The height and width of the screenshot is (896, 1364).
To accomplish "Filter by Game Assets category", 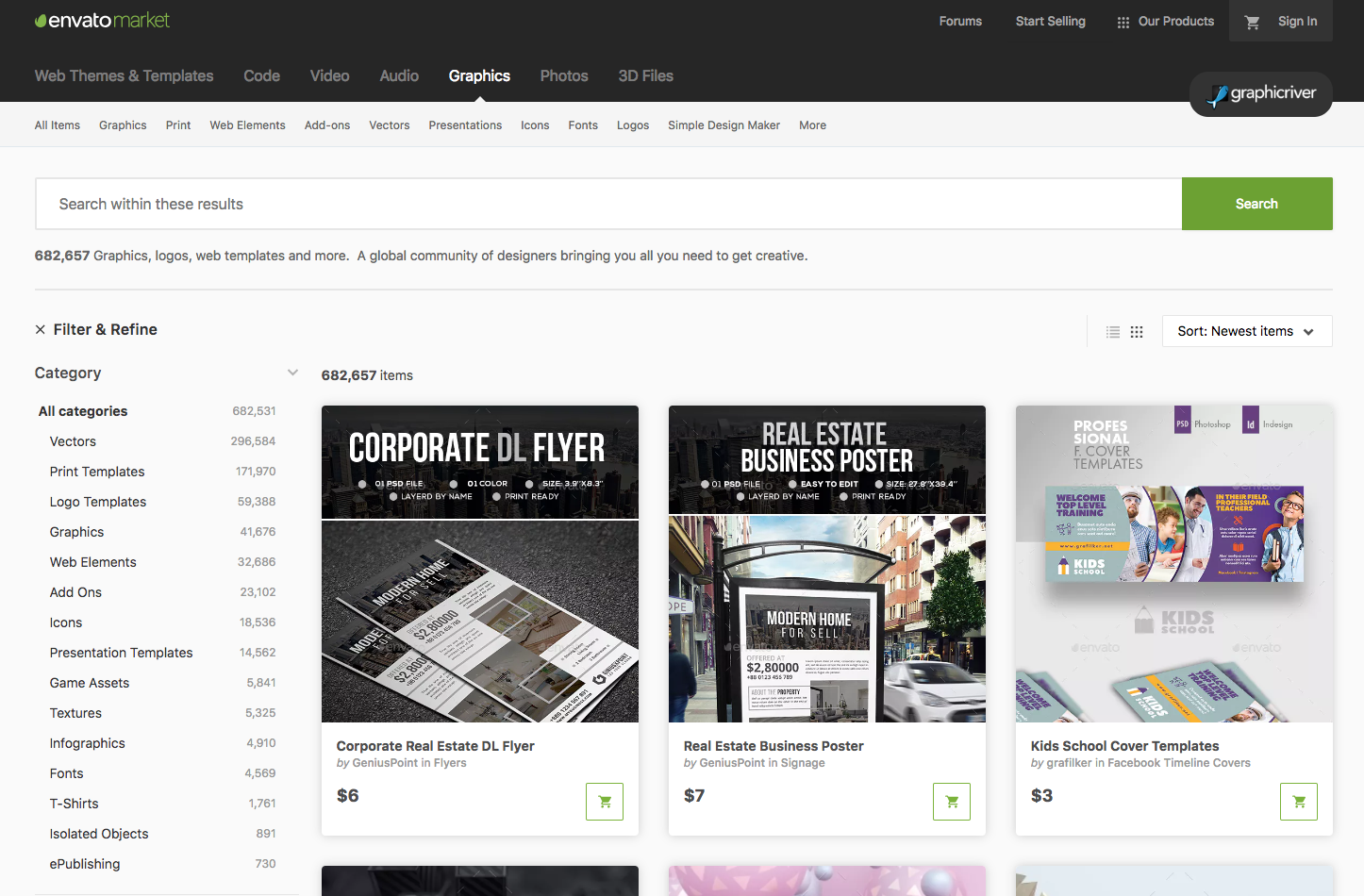I will (90, 683).
